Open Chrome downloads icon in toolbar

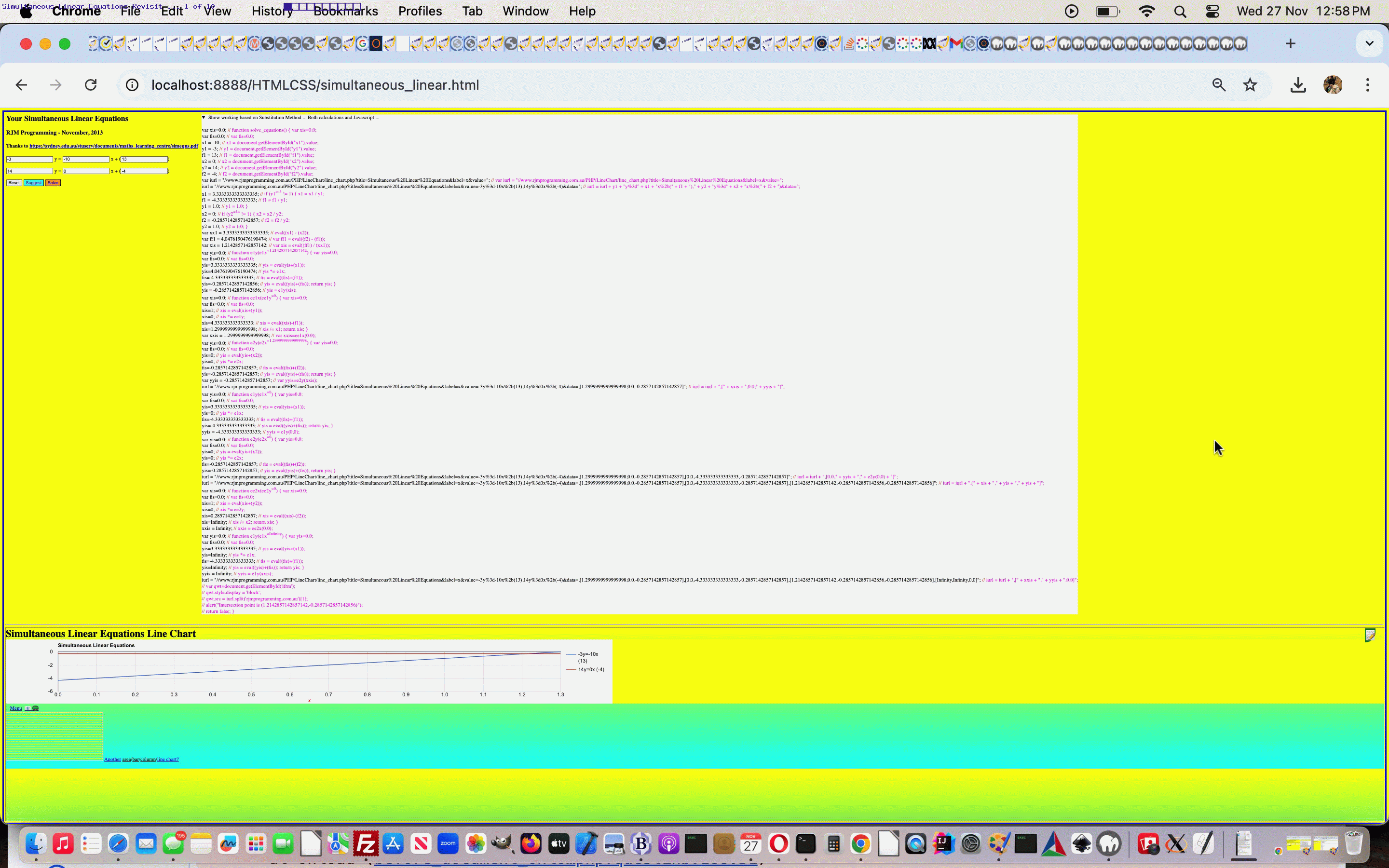(1298, 85)
